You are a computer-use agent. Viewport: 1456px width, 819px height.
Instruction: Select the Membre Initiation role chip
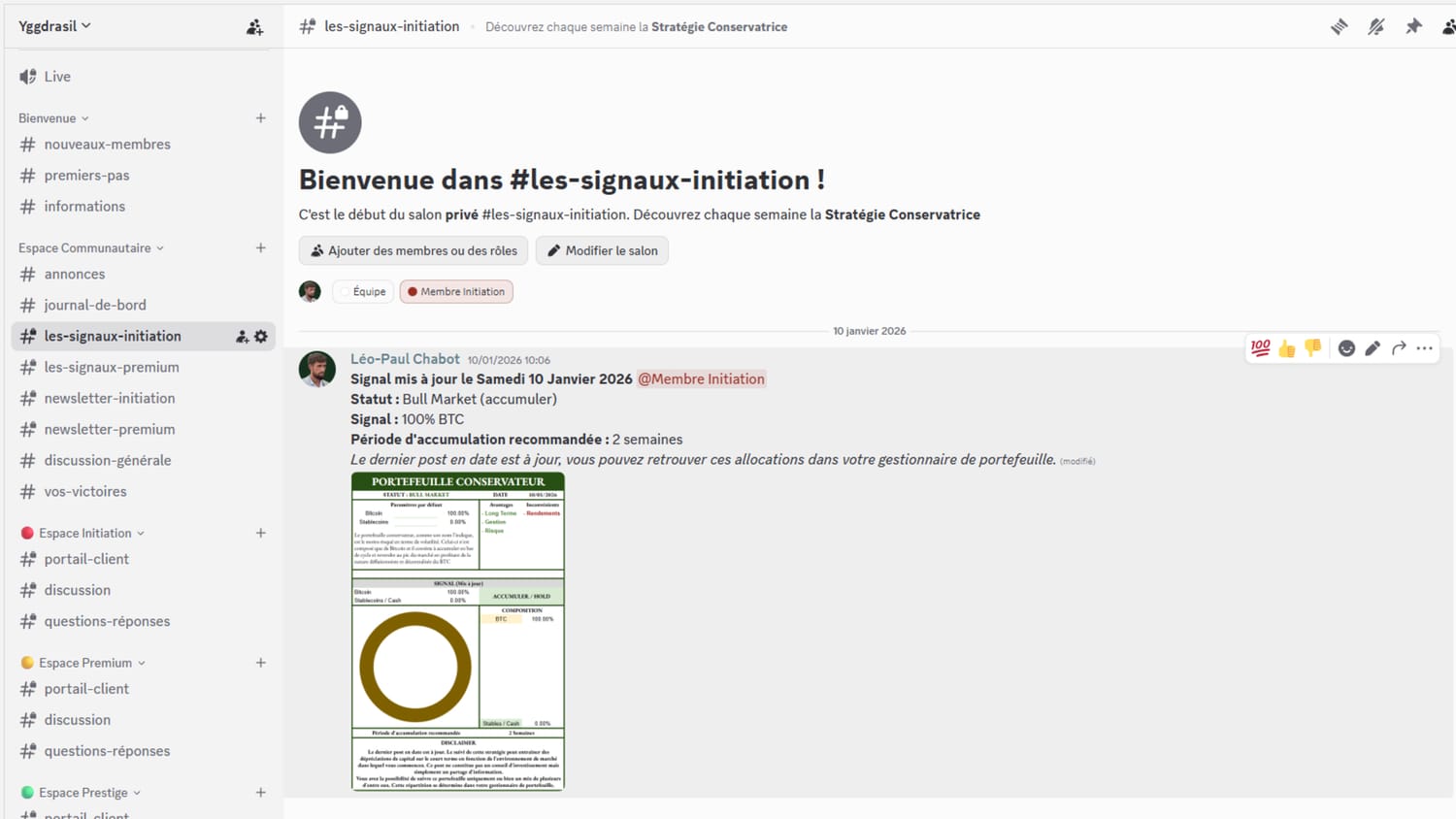tap(456, 292)
